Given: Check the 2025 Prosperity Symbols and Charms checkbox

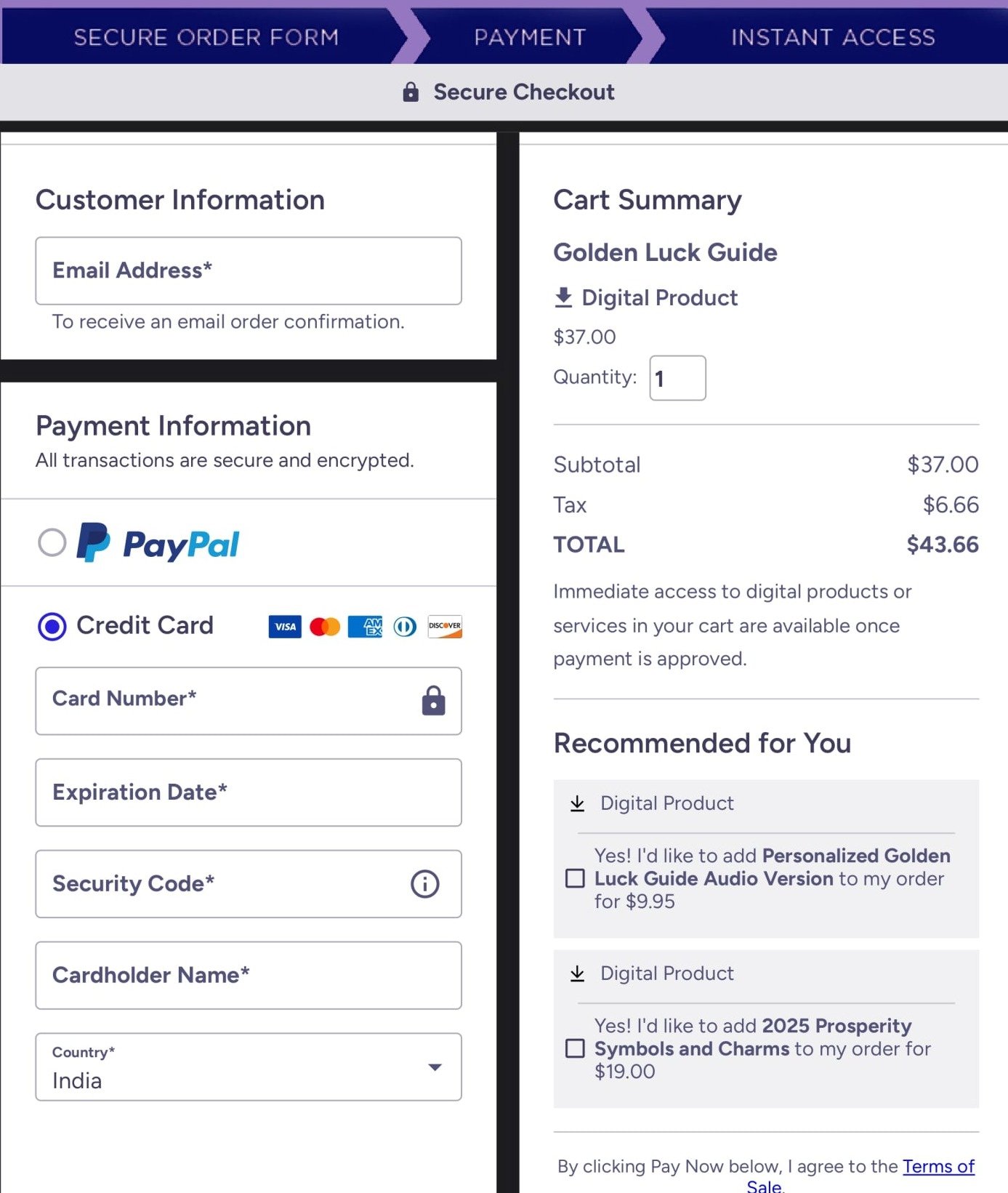Looking at the screenshot, I should [575, 1048].
